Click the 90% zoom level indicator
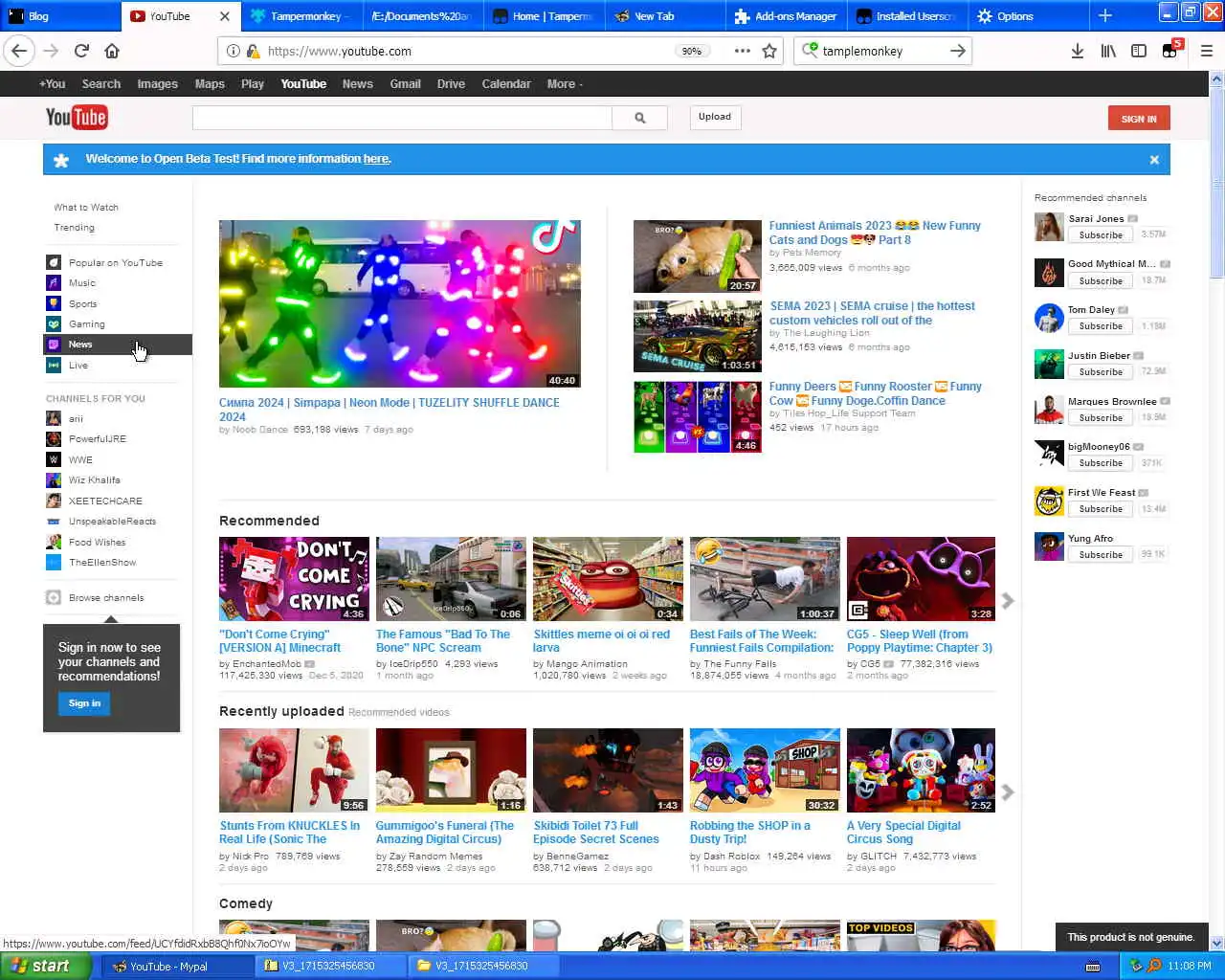Image resolution: width=1225 pixels, height=980 pixels. click(691, 51)
